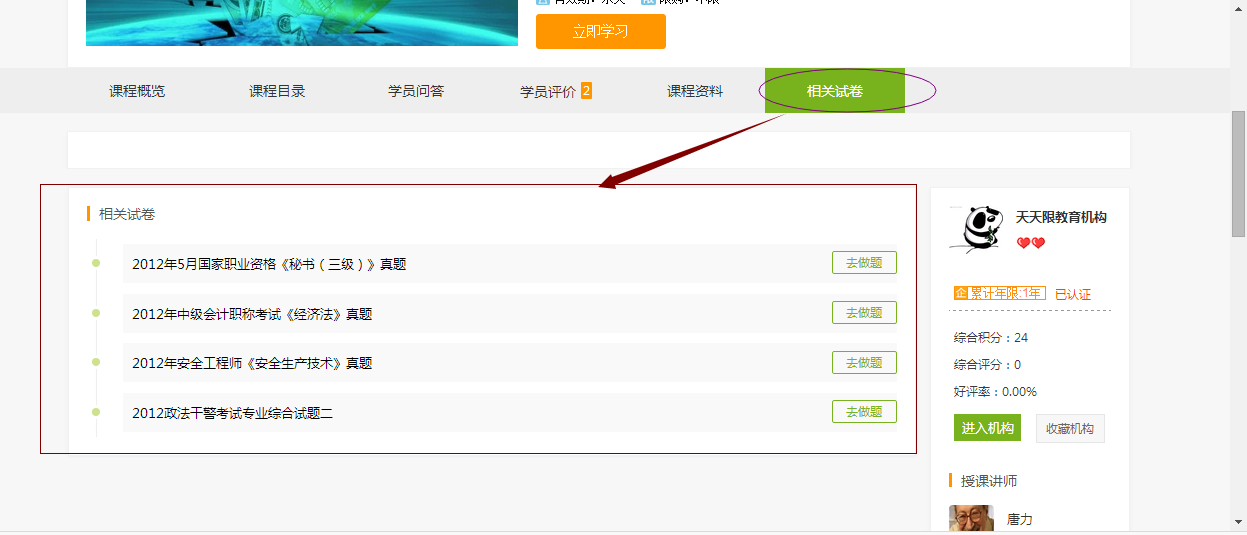The height and width of the screenshot is (535, 1247).
Task: Click the panda logo of the institution
Action: 975,227
